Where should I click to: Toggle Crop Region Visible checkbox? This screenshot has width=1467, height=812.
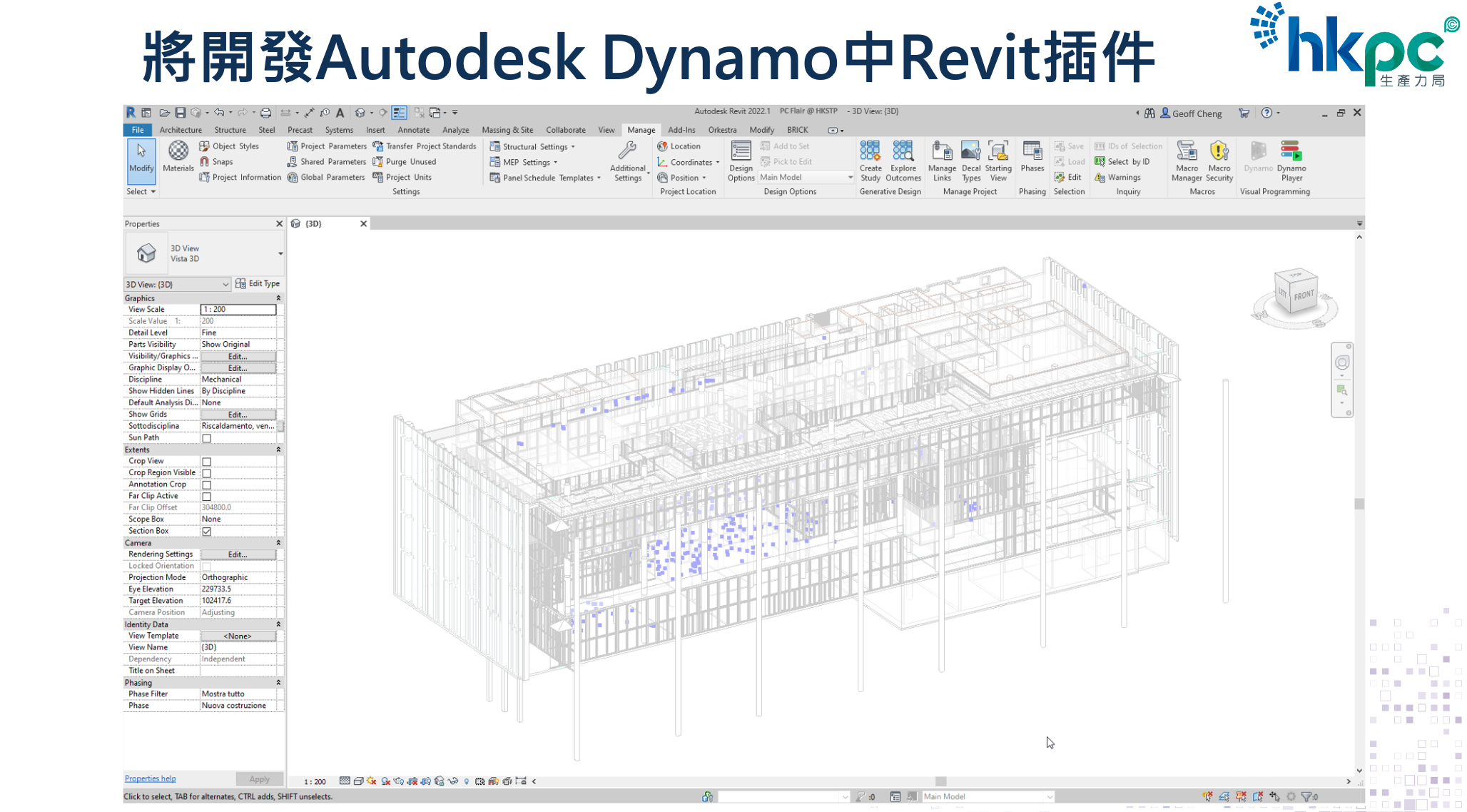coord(206,473)
